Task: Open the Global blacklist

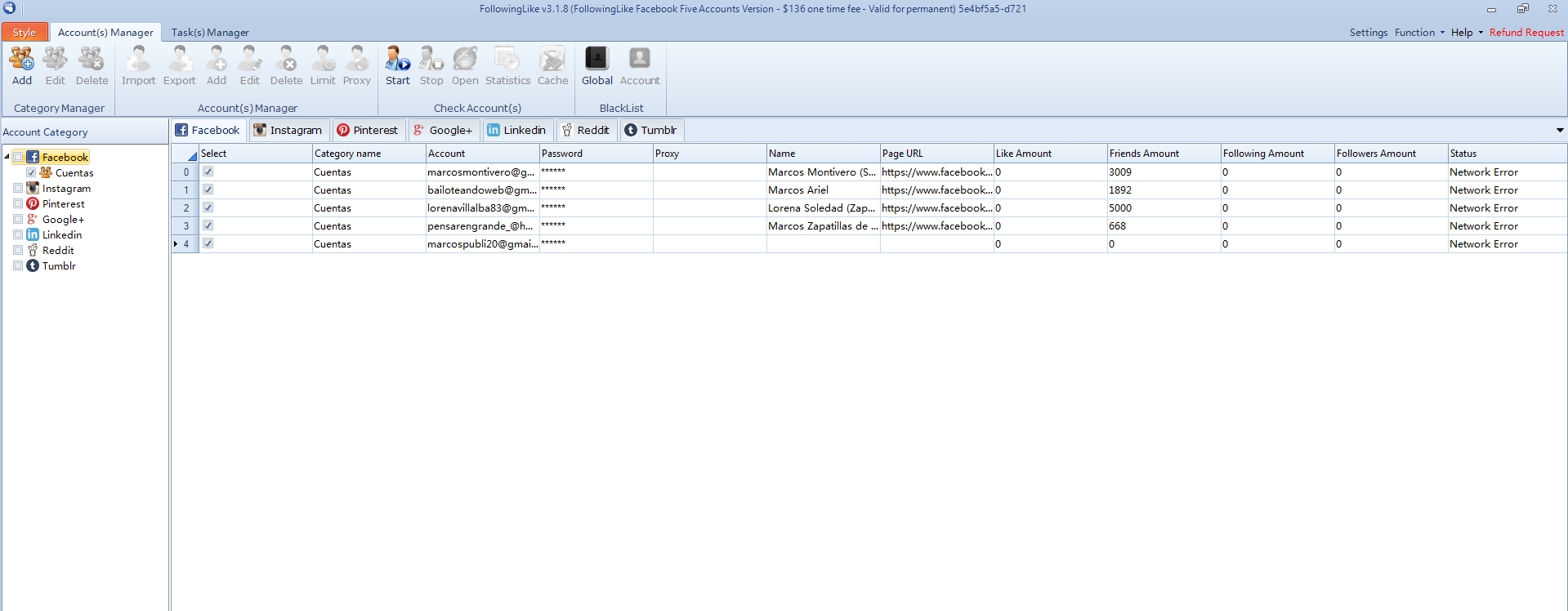Action: tap(596, 65)
